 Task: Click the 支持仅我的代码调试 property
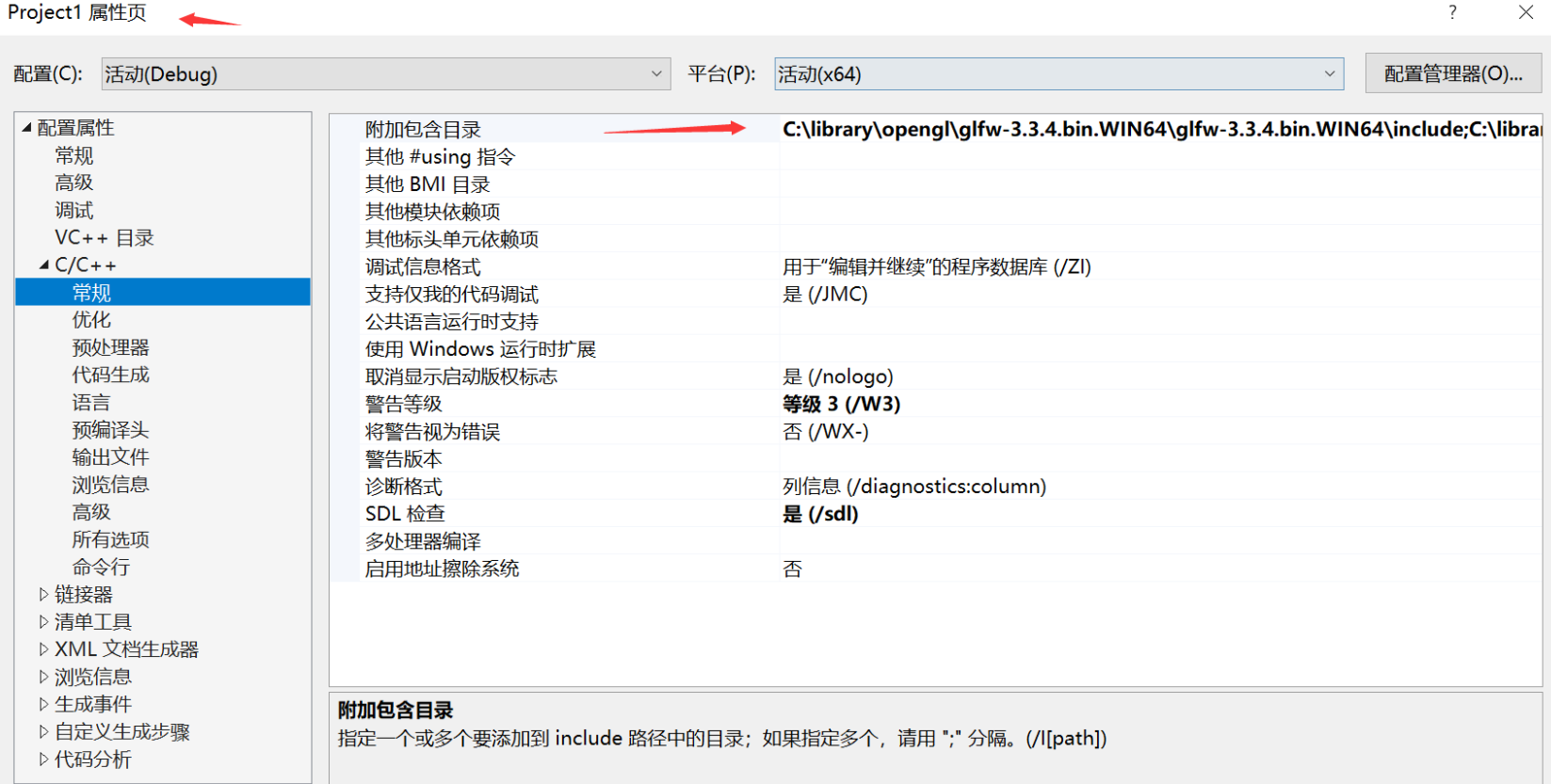pyautogui.click(x=452, y=294)
